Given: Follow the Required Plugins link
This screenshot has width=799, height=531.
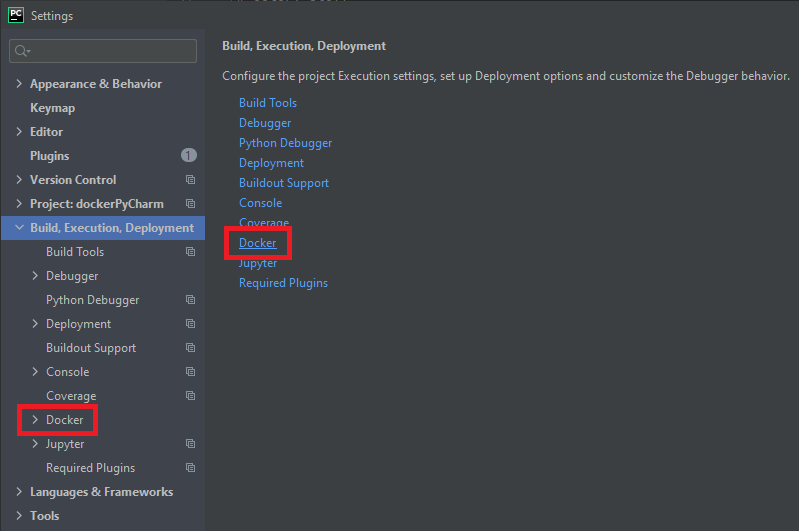Looking at the screenshot, I should pos(283,283).
